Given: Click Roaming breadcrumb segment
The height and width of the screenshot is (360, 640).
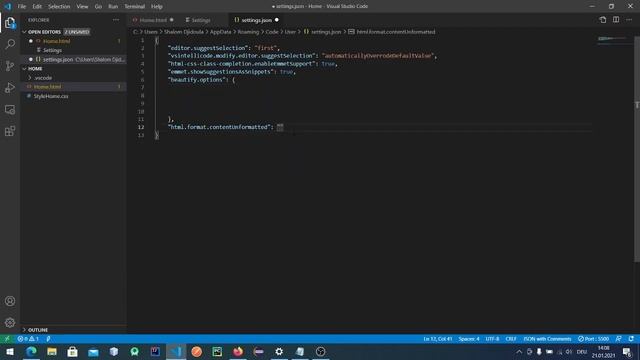Looking at the screenshot, I should pos(248,32).
